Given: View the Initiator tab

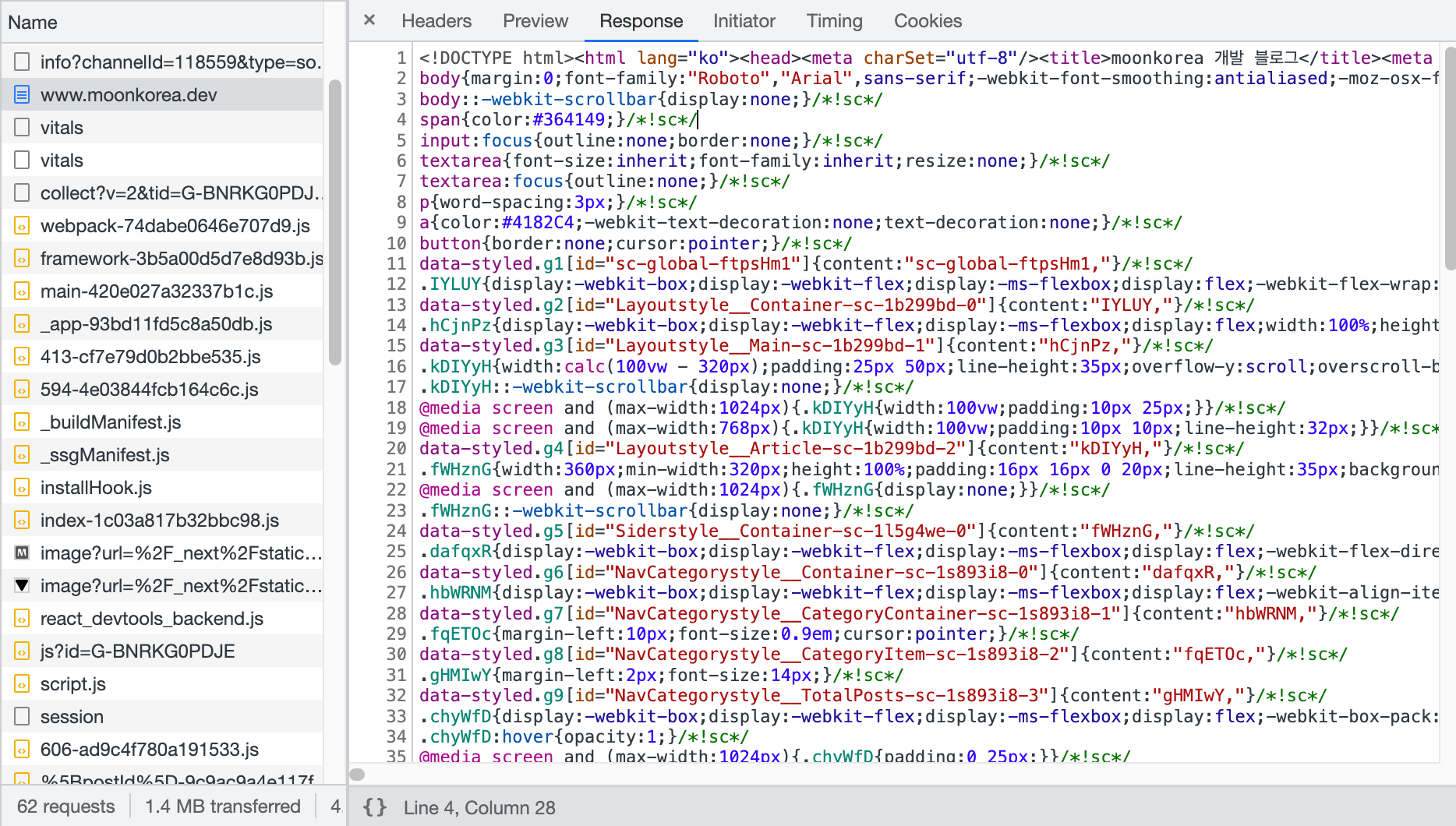Looking at the screenshot, I should (x=744, y=21).
